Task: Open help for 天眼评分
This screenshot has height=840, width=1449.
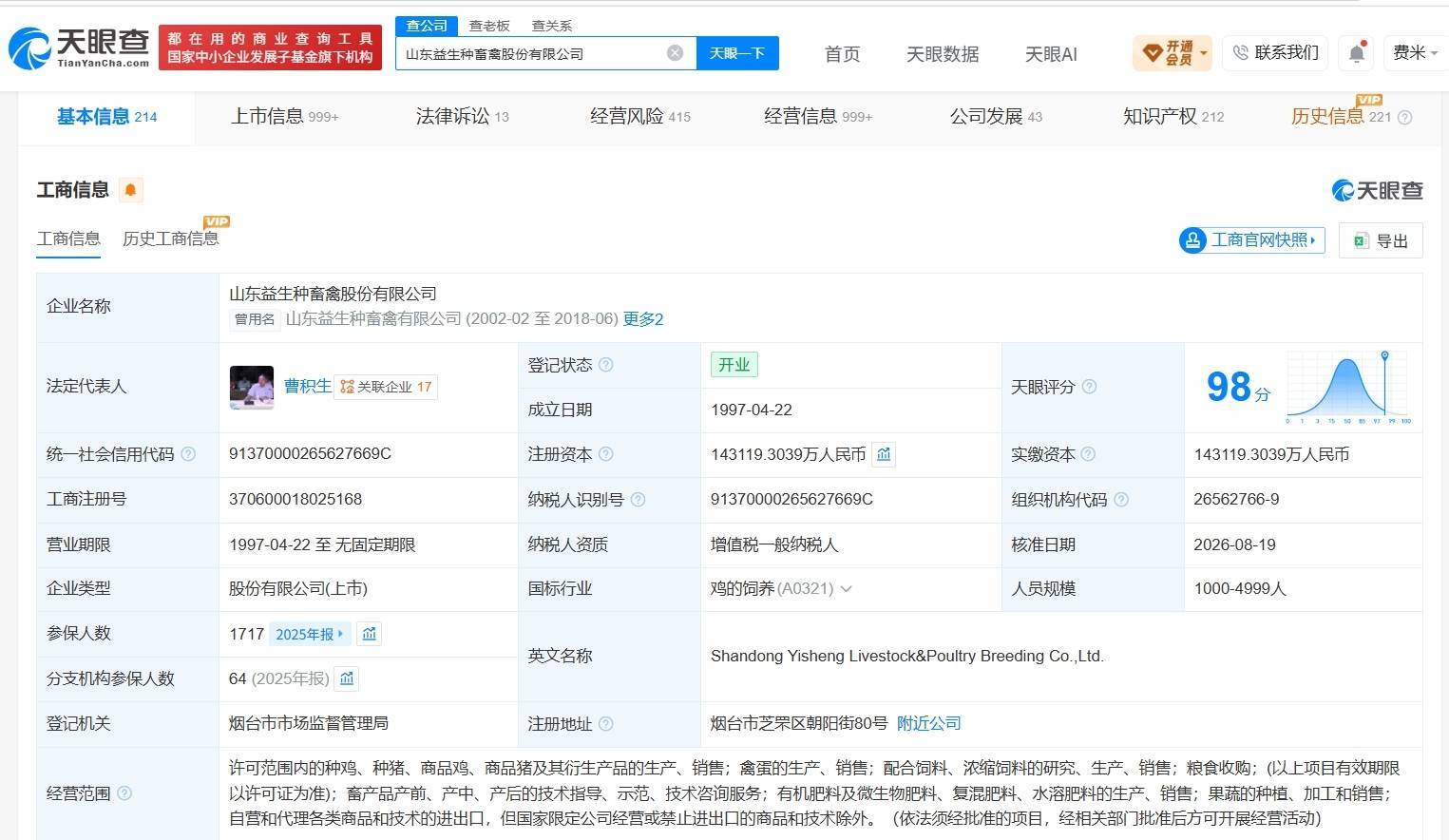Action: coord(1089,387)
